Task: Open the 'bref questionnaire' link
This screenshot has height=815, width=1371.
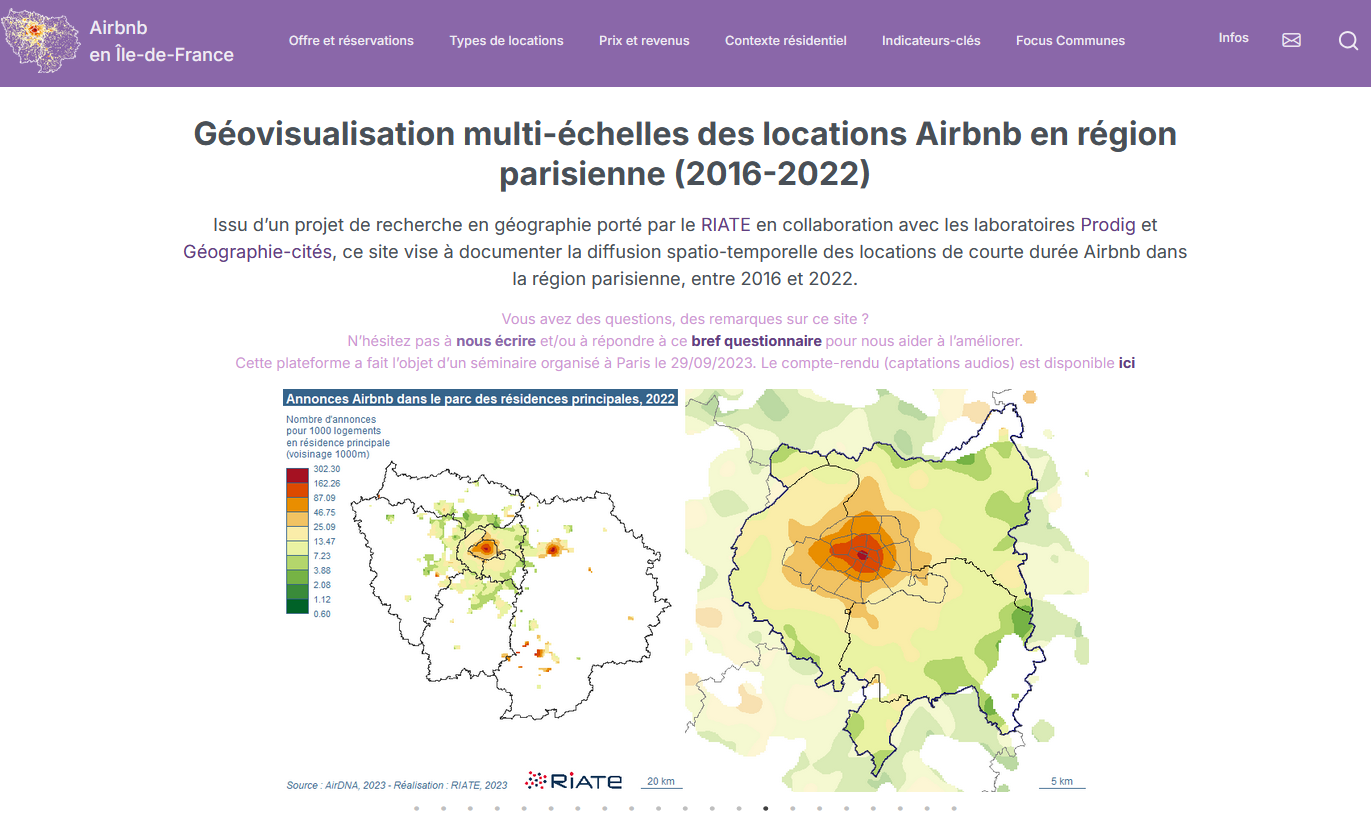Action: [x=756, y=341]
